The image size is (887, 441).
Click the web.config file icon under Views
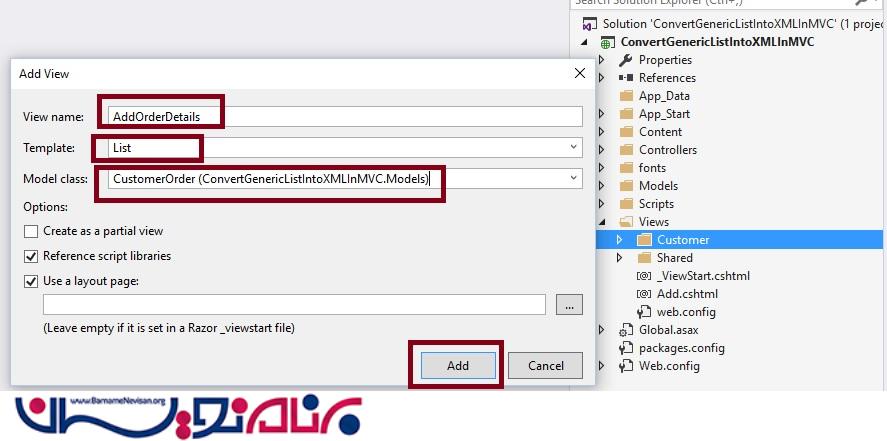(x=644, y=312)
